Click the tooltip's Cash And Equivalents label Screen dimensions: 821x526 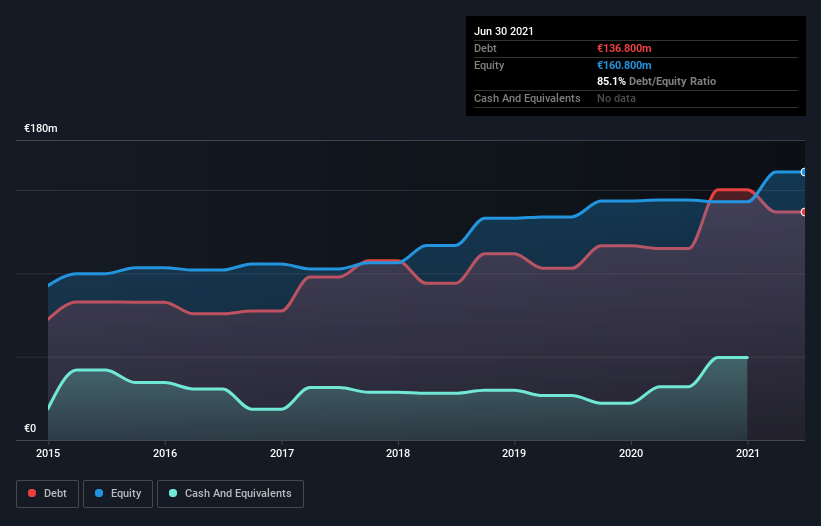527,98
